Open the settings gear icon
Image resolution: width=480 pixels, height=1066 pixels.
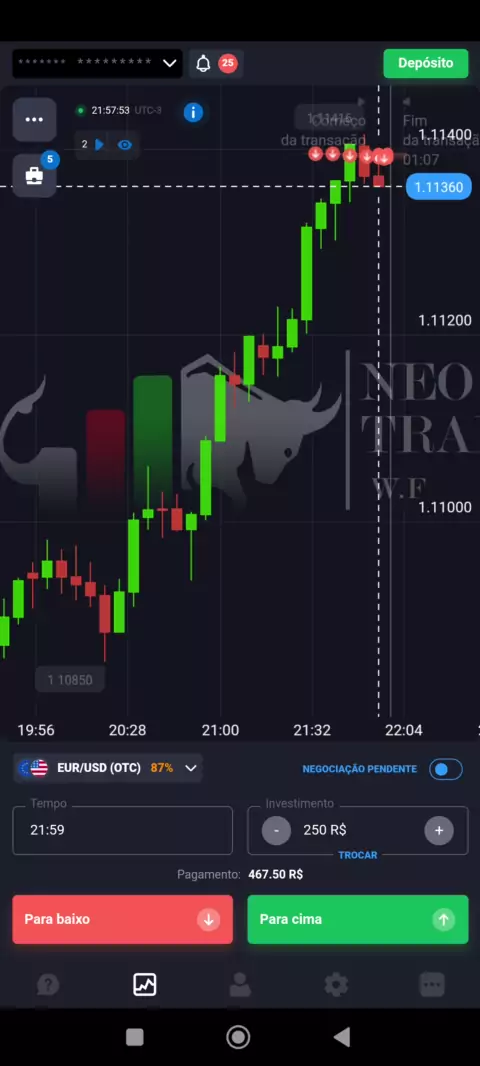[x=336, y=984]
